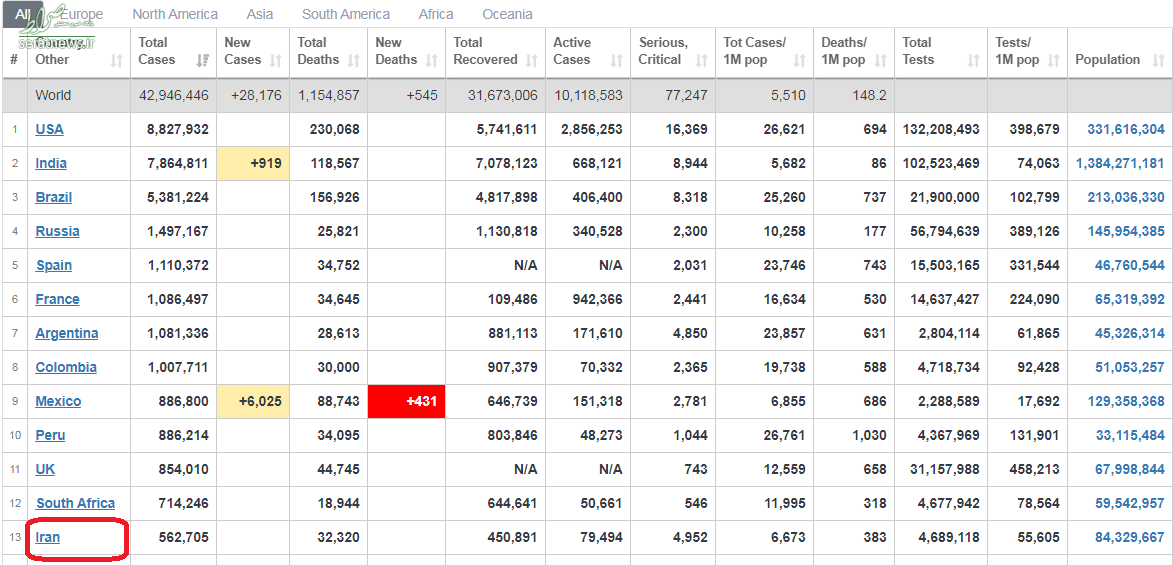Sort by Total Recovered arrow icon

point(531,61)
